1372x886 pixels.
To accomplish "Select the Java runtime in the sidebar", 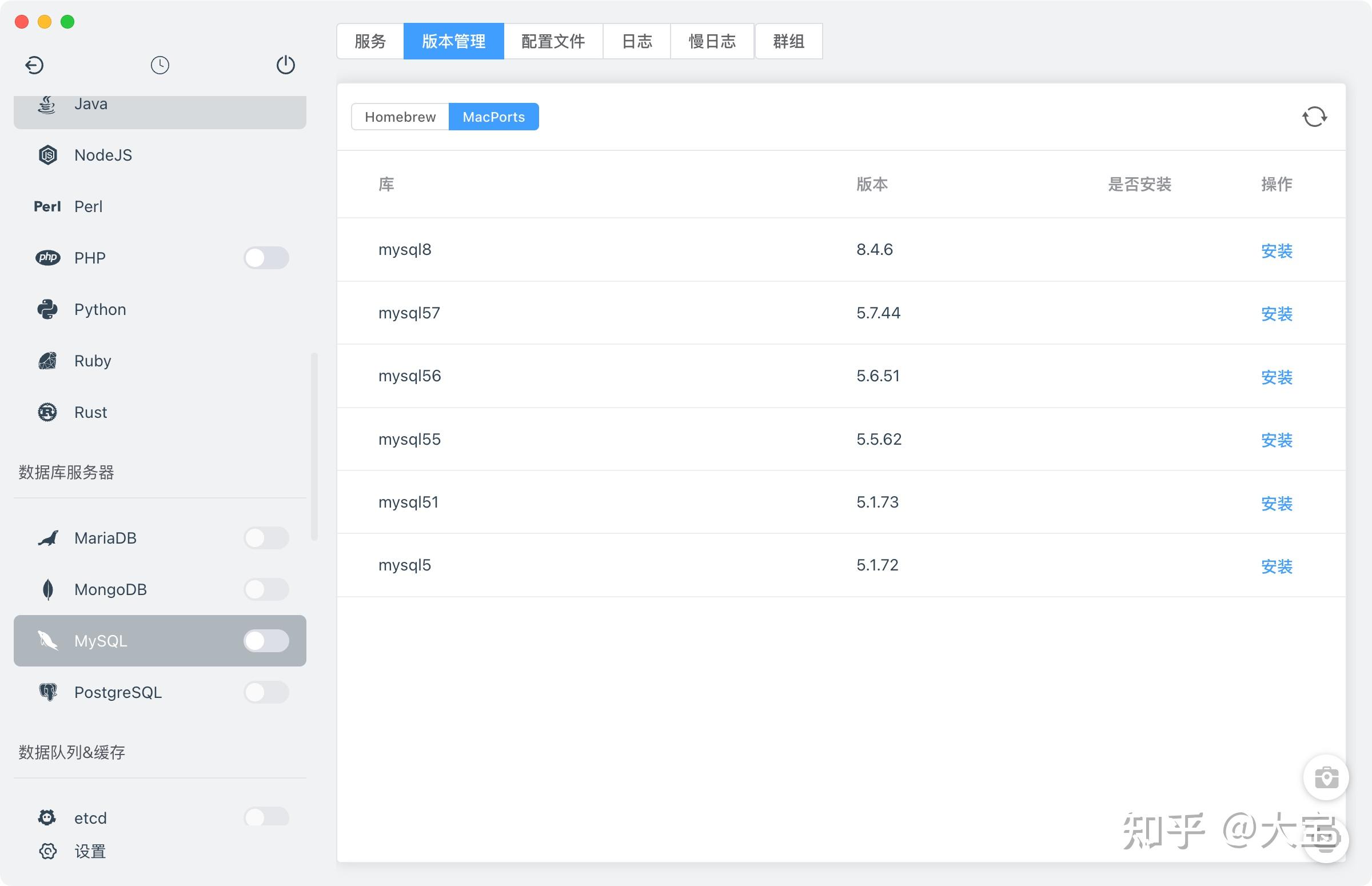I will tap(90, 103).
